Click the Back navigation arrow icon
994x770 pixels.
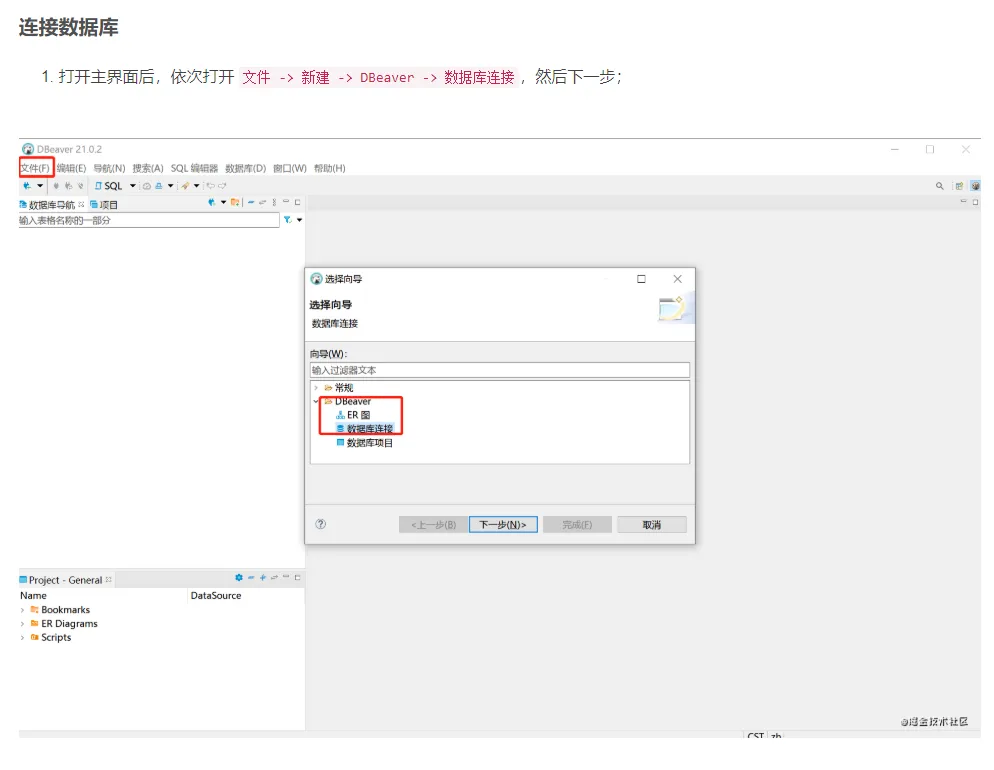(x=210, y=186)
